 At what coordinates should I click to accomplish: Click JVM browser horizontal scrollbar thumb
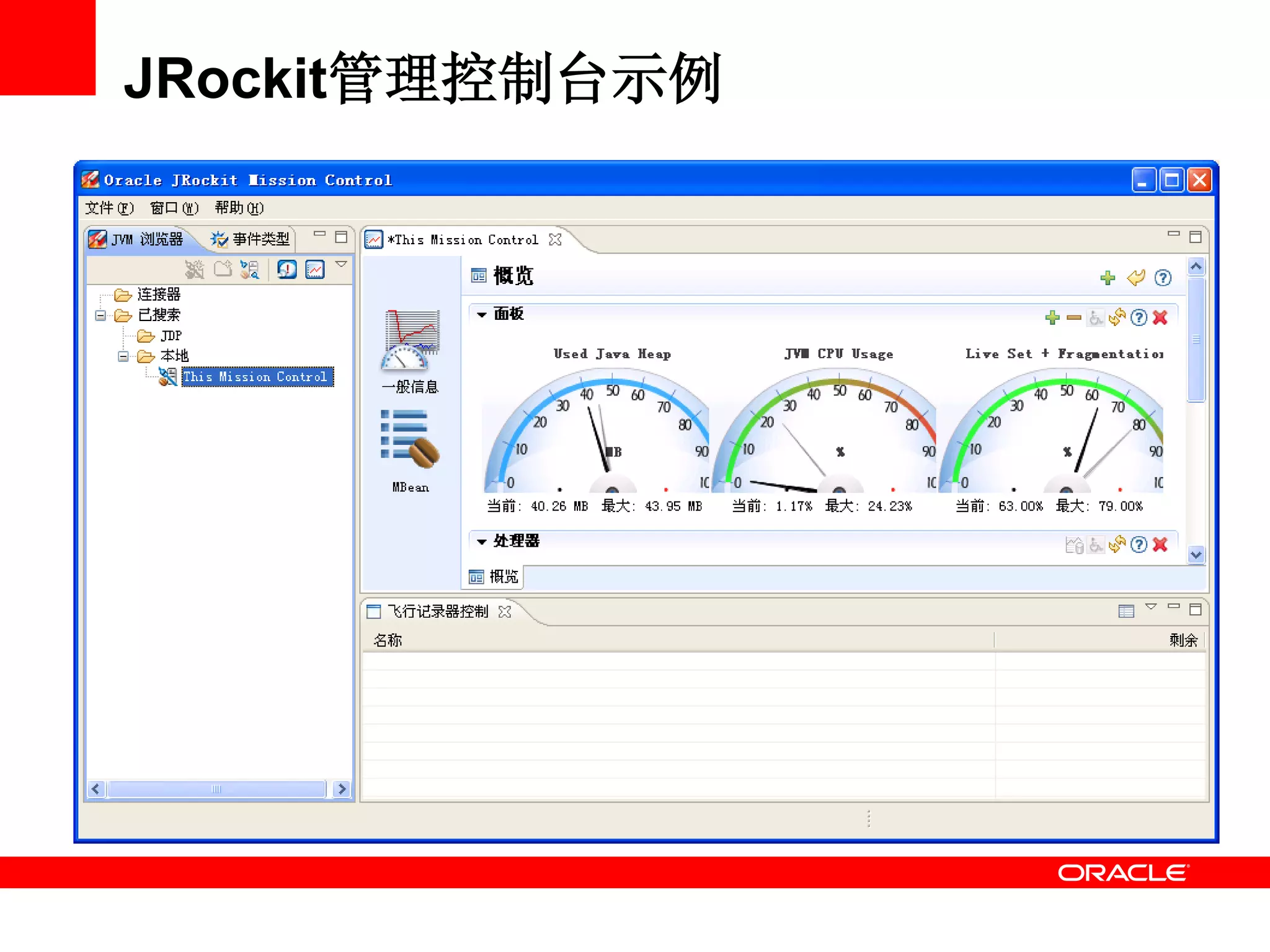[216, 789]
